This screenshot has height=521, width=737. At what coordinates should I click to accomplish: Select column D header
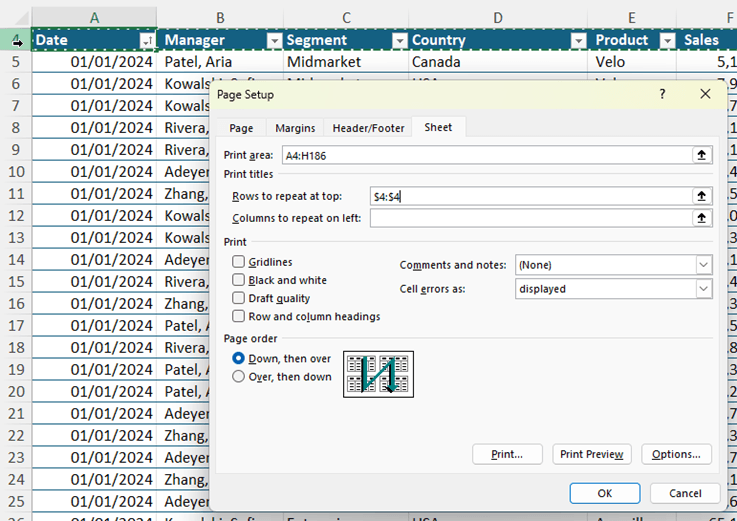click(x=498, y=18)
